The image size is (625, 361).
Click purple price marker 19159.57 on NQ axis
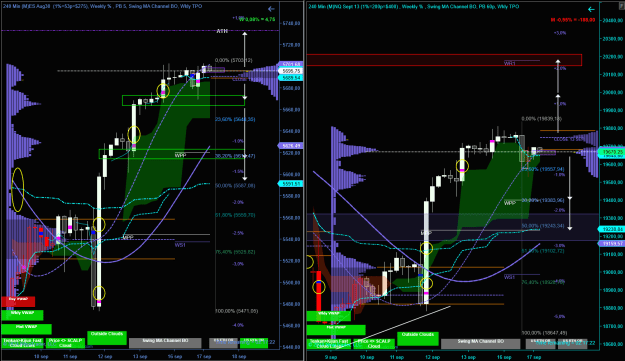(x=612, y=243)
